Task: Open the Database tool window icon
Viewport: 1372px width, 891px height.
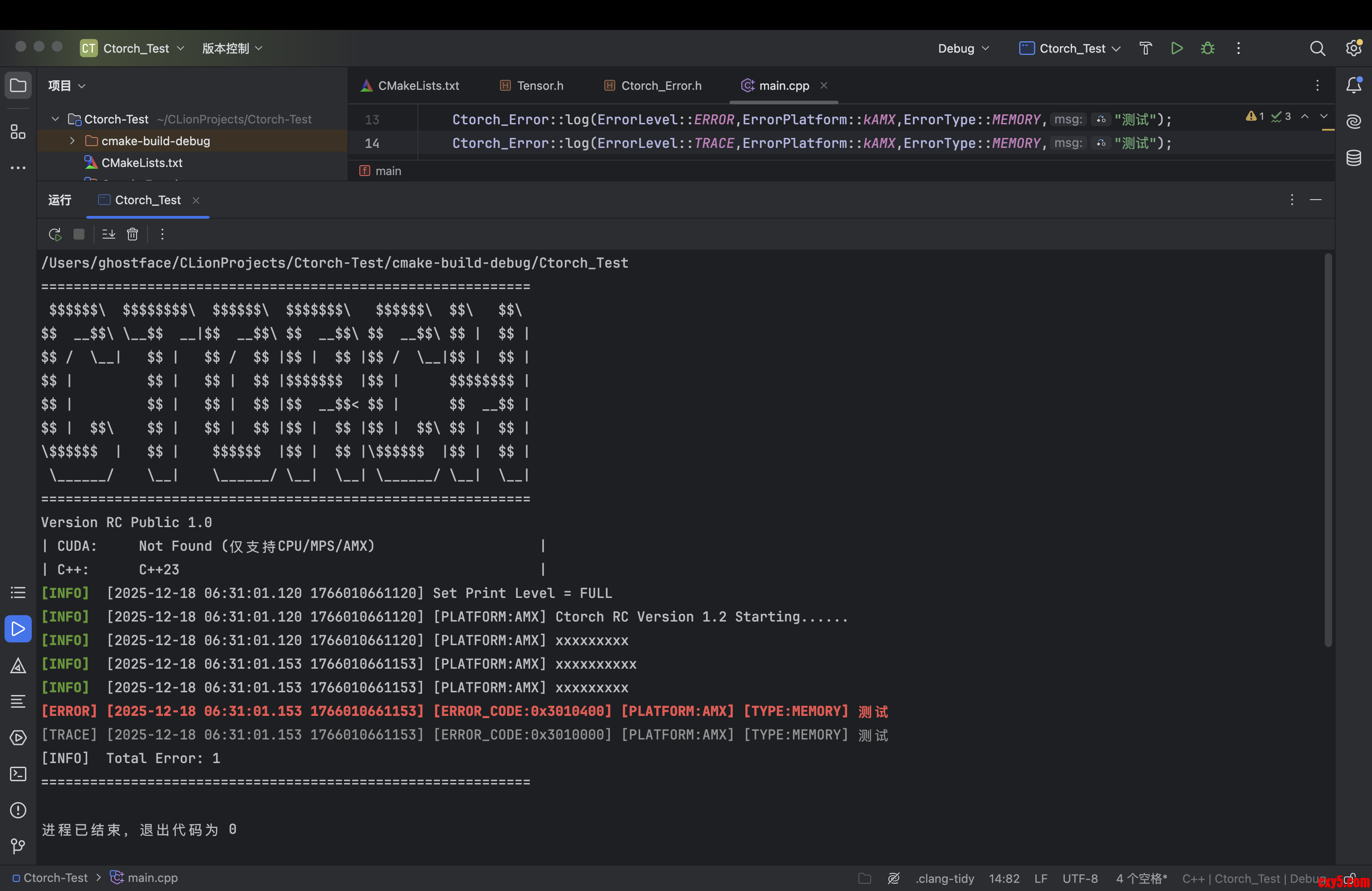Action: click(x=1353, y=158)
